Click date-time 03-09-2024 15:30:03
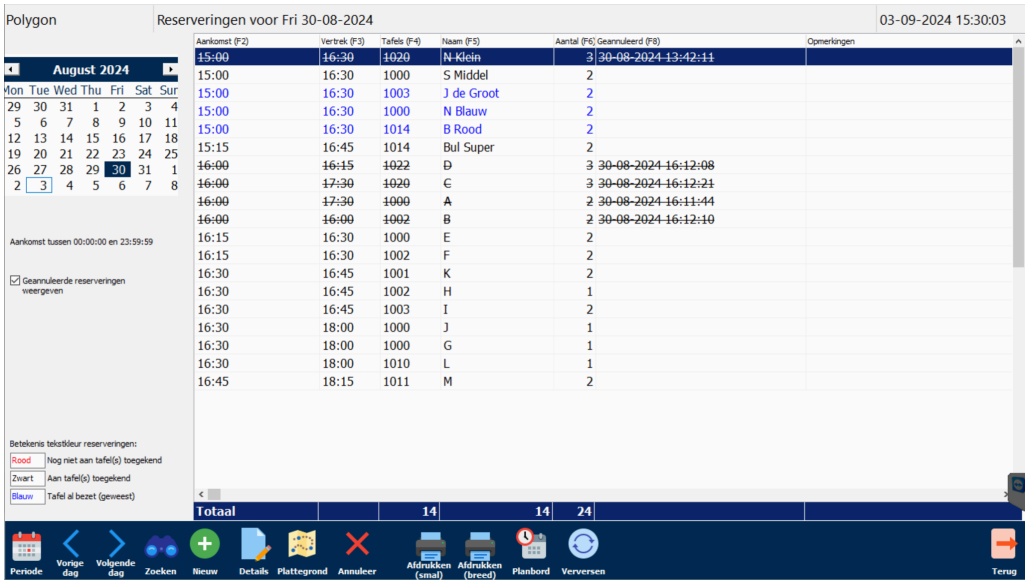Image resolution: width=1032 pixels, height=587 pixels. [x=942, y=20]
